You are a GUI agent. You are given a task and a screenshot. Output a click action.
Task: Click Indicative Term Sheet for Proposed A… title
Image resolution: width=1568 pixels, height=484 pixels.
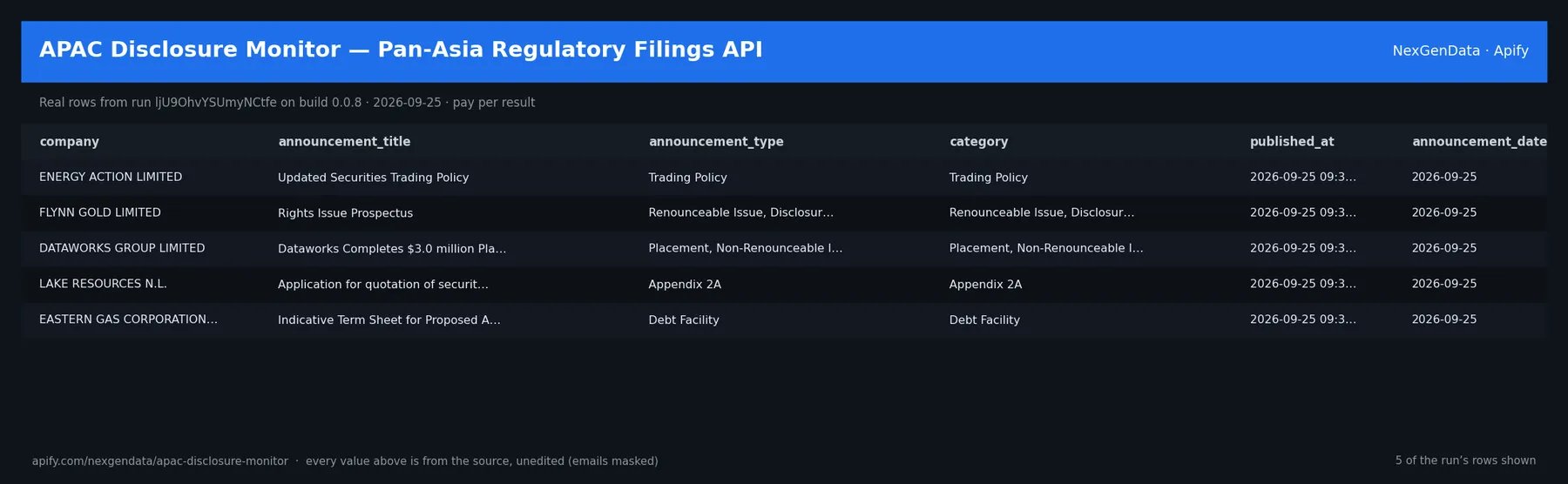coord(389,320)
